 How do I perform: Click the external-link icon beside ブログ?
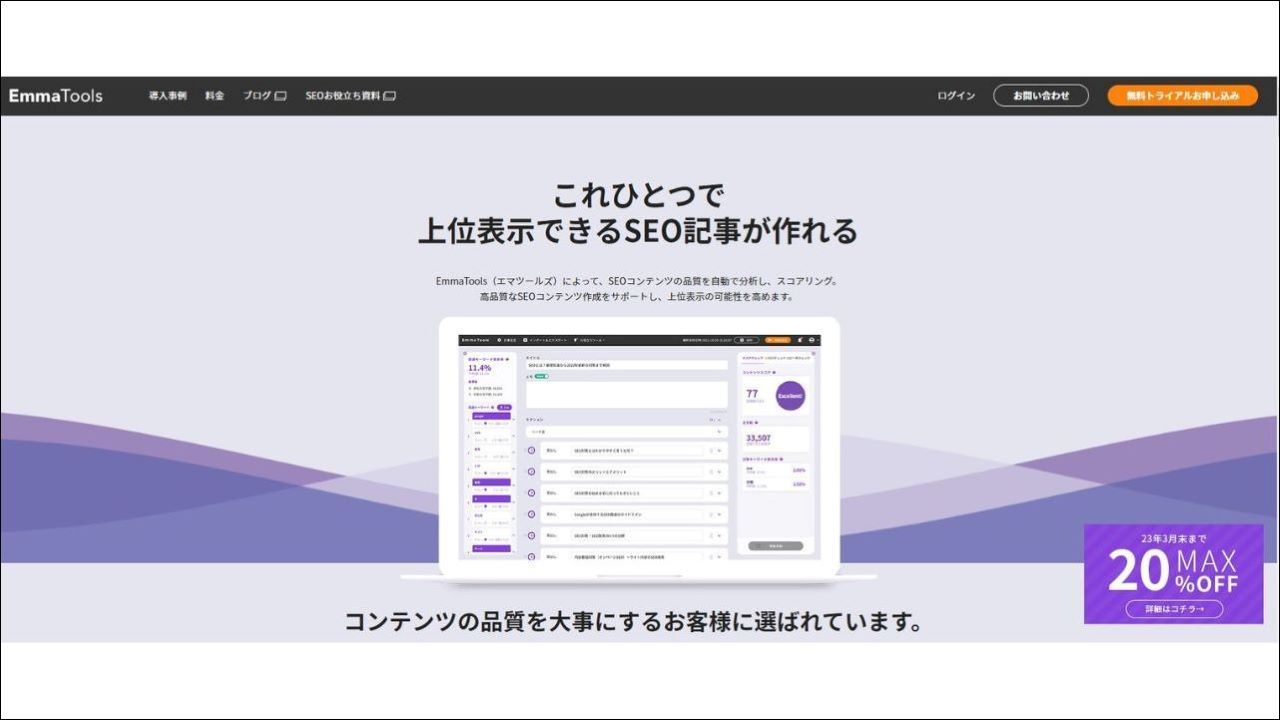click(281, 96)
